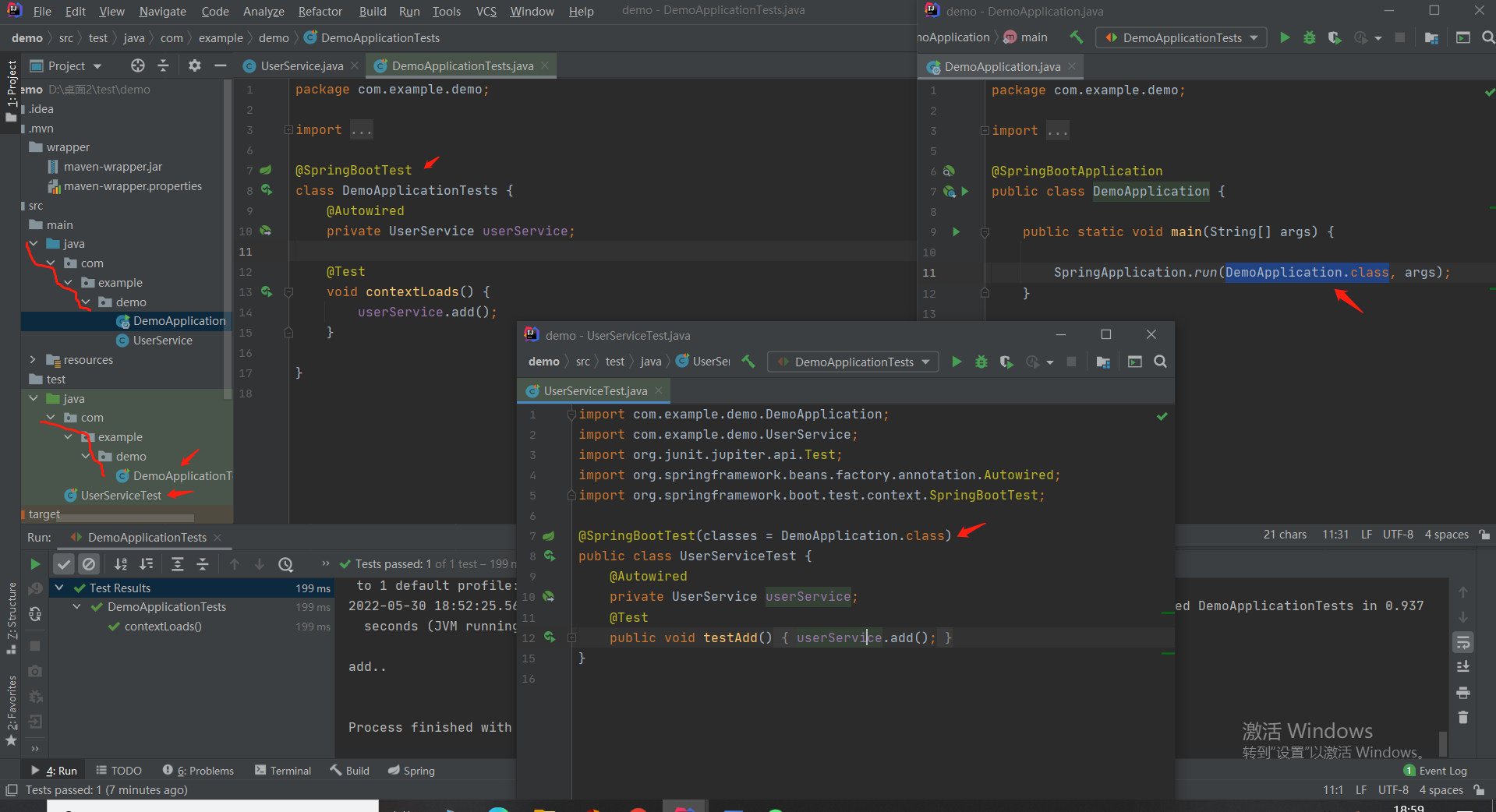Click horizontal scrollbar in Project tree panel
Viewport: 1496px width, 812px height.
125,517
